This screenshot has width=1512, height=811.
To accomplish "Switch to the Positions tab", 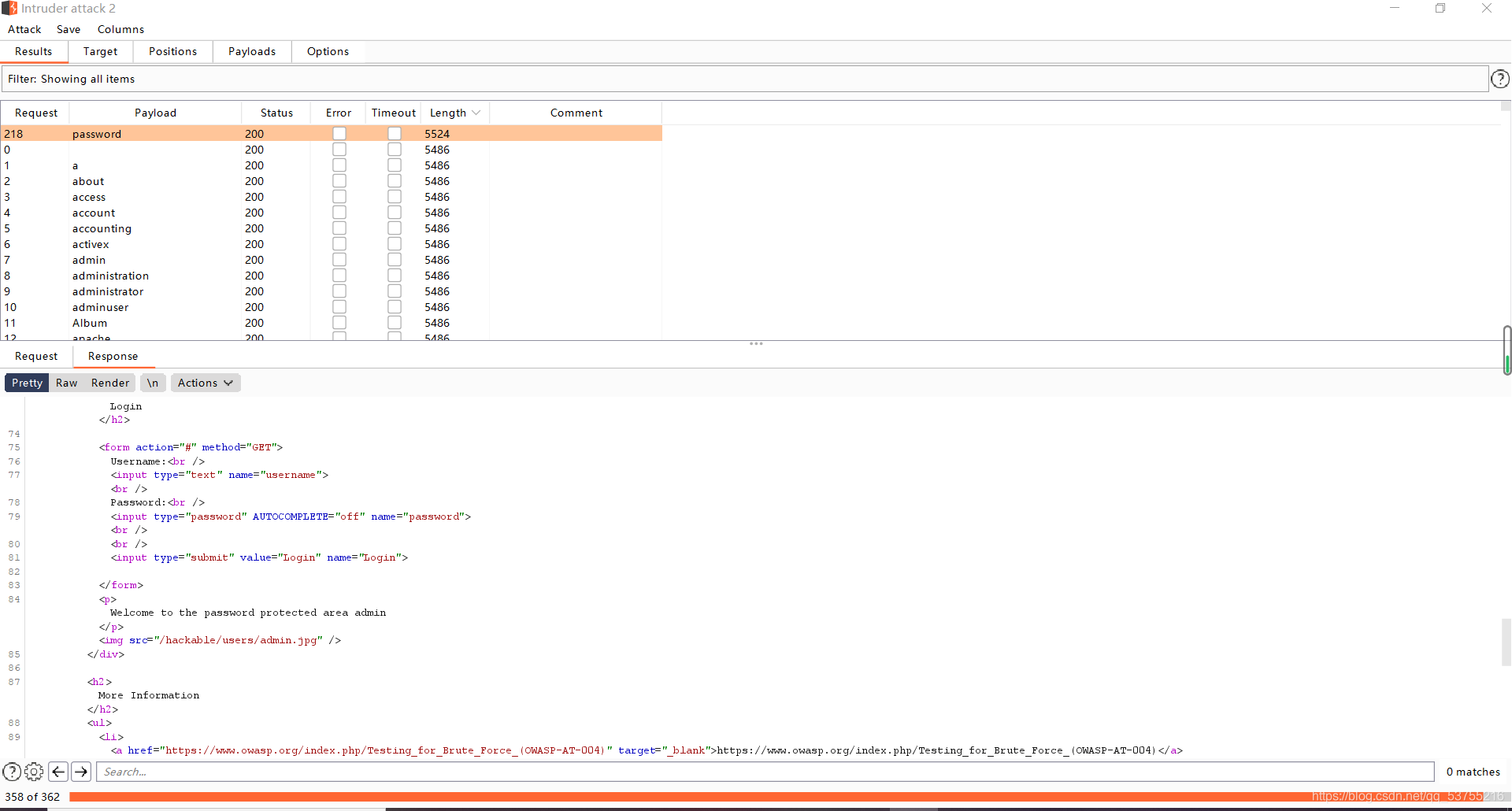I will [x=172, y=51].
